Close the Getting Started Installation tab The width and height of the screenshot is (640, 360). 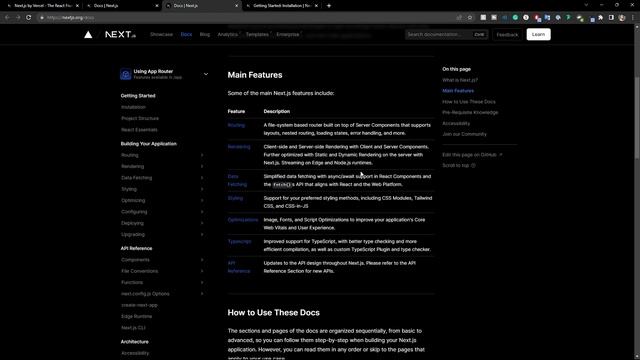coord(316,6)
